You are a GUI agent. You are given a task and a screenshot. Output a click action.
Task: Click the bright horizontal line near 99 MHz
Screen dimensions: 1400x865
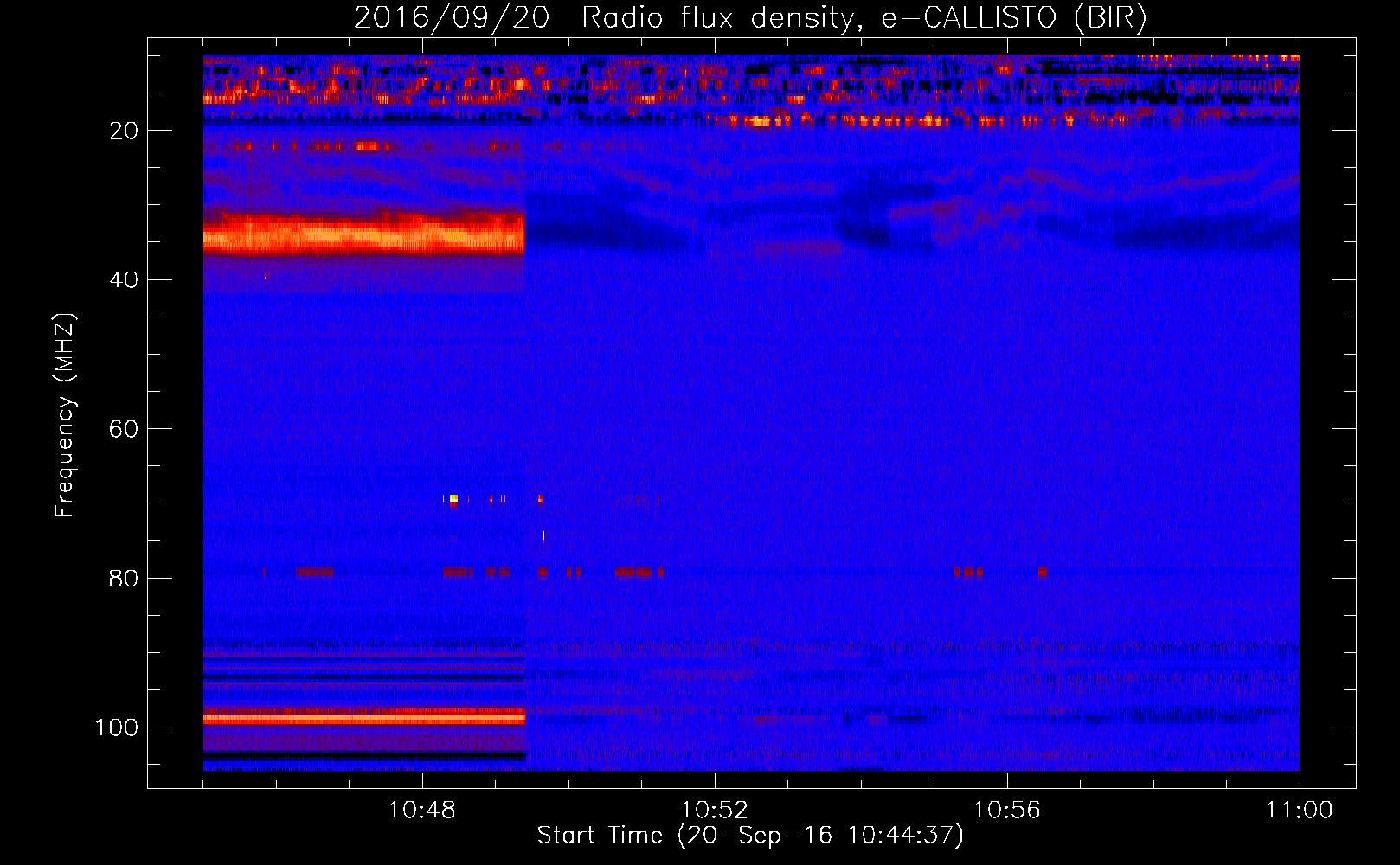(x=364, y=718)
